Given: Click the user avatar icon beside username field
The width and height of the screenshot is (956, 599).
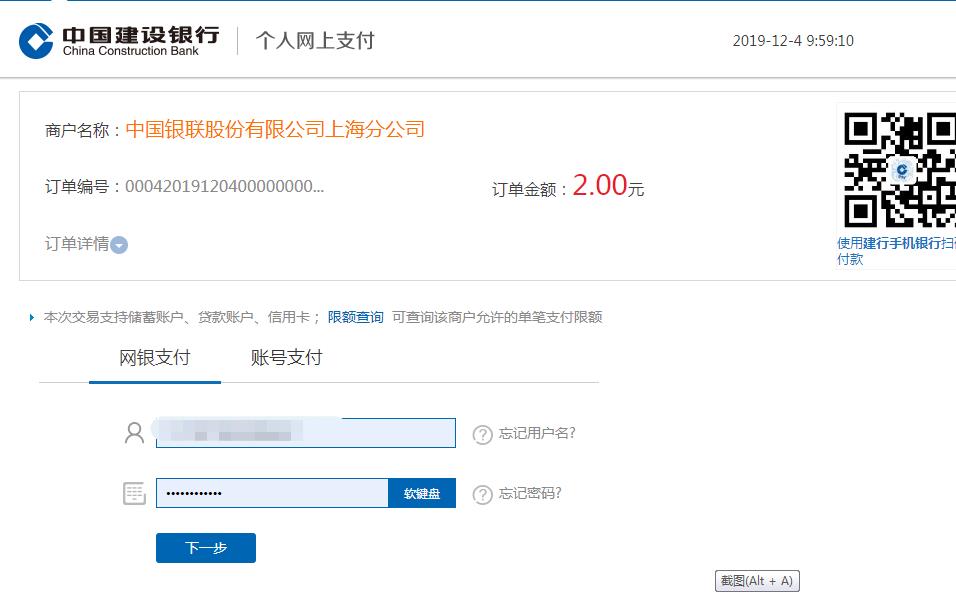Looking at the screenshot, I should pos(134,433).
